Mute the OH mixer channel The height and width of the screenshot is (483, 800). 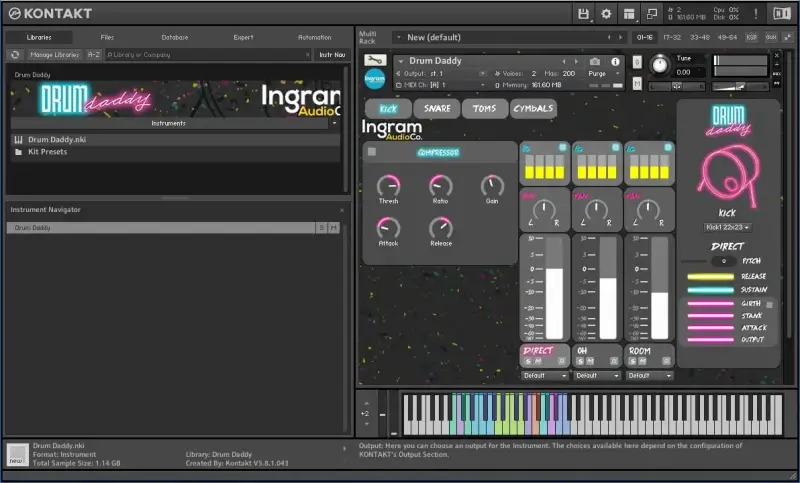(x=590, y=361)
